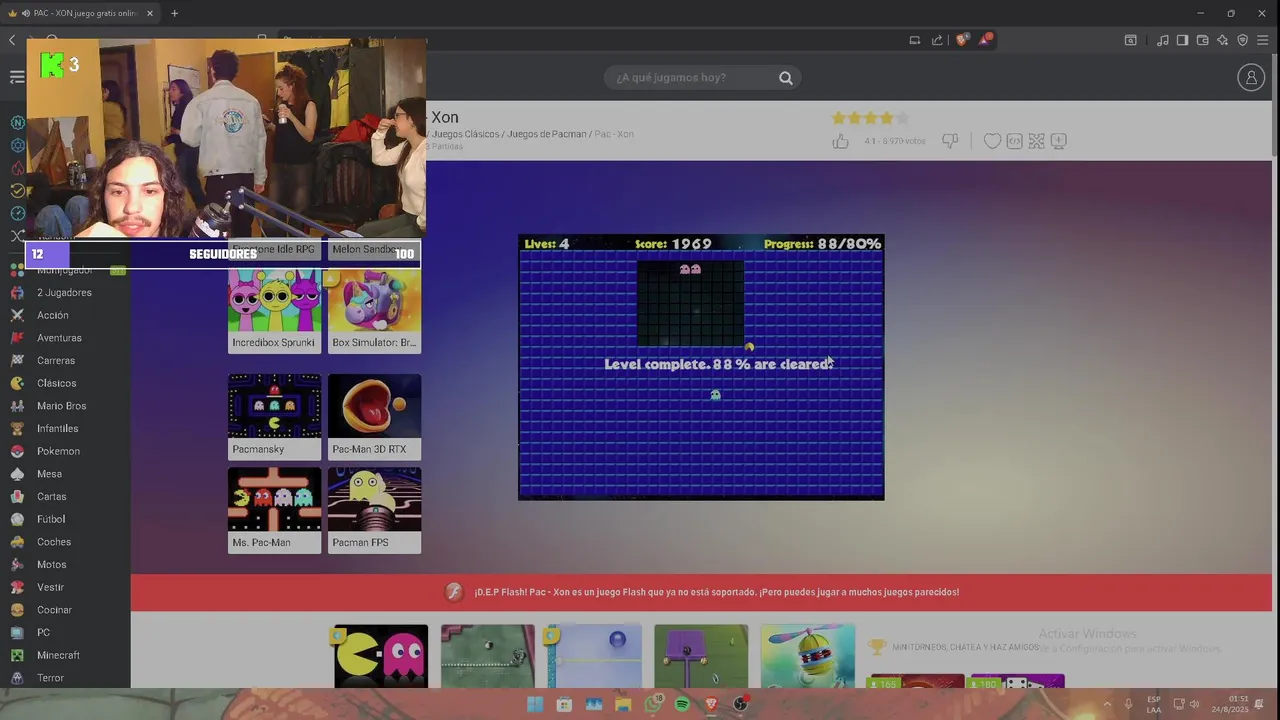The image size is (1280, 720).
Task: Open the Mario Bros category
Action: [x=61, y=406]
